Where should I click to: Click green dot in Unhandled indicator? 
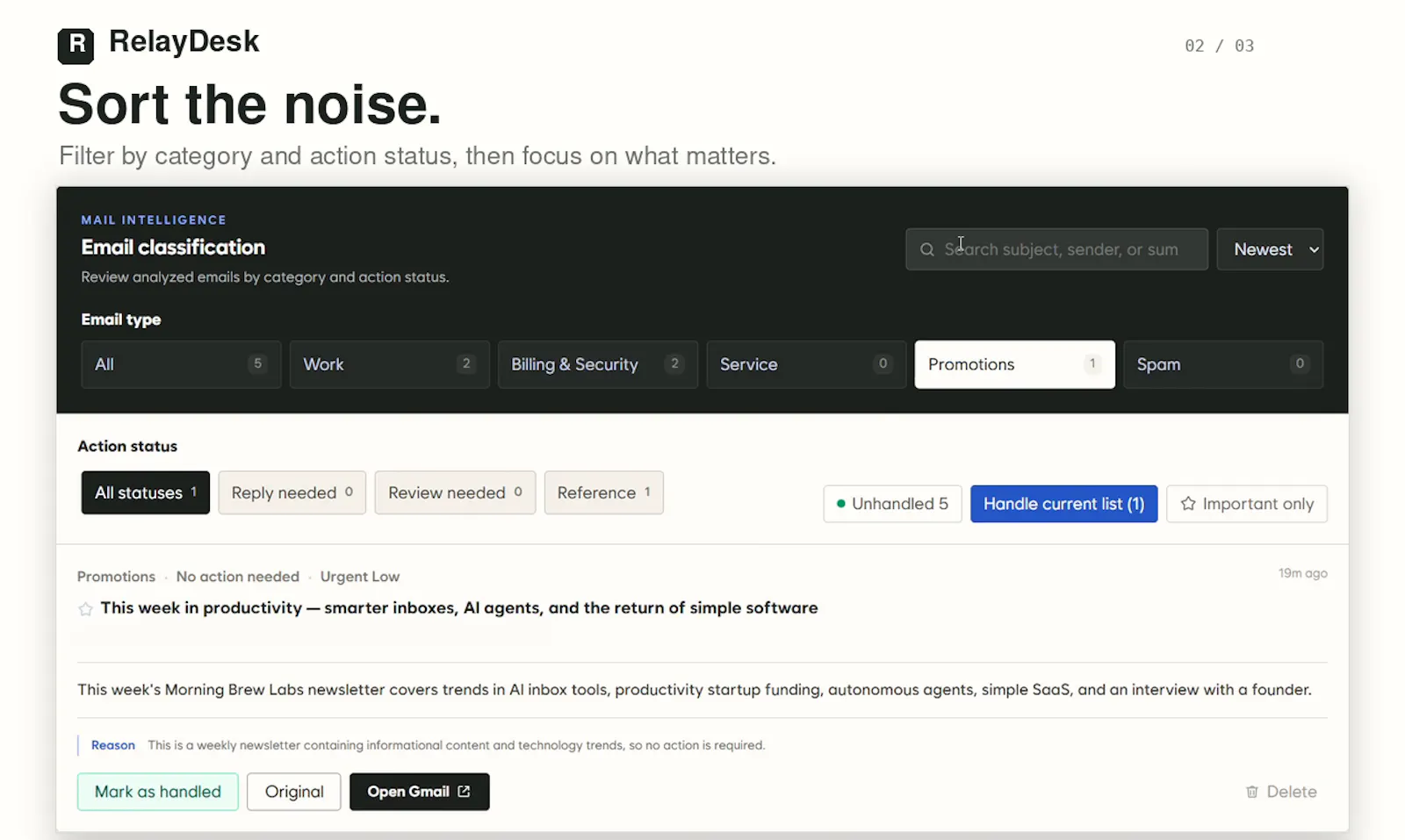pos(841,504)
